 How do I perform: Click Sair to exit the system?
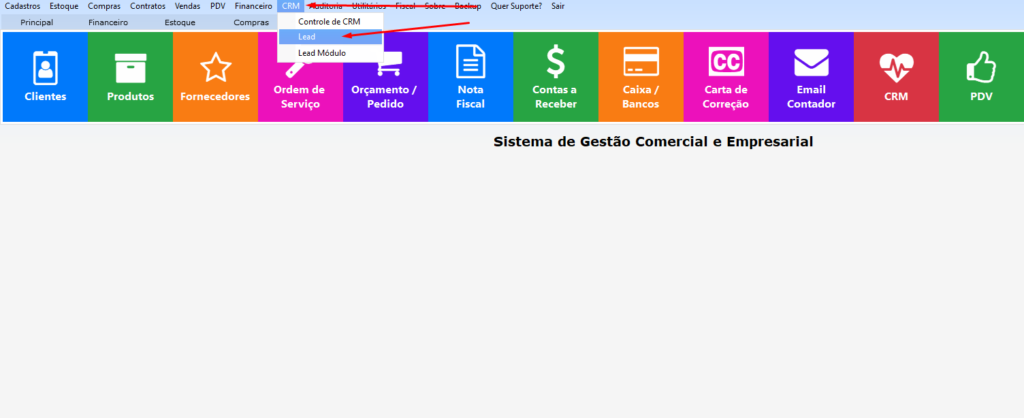point(558,6)
